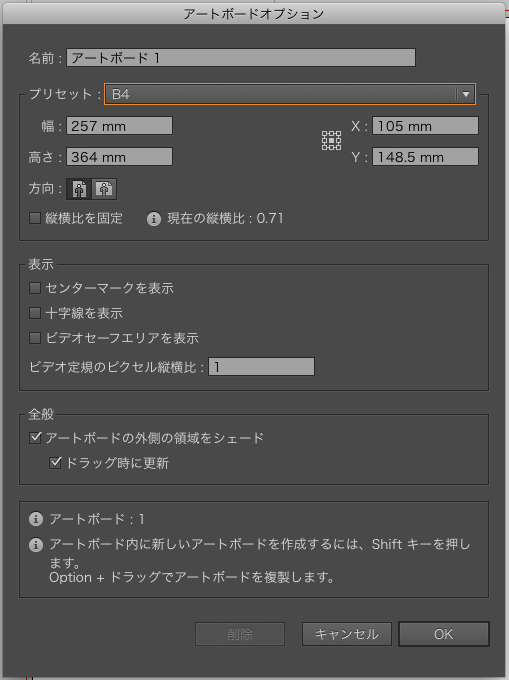This screenshot has height=680, width=509.
Task: Click the preset dropdown arrow
Action: pos(466,94)
